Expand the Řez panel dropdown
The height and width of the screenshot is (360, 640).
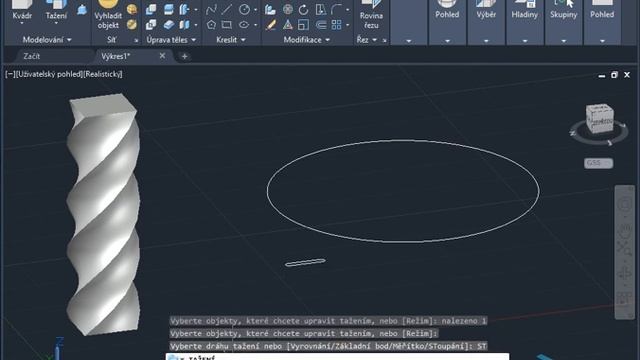[x=367, y=40]
